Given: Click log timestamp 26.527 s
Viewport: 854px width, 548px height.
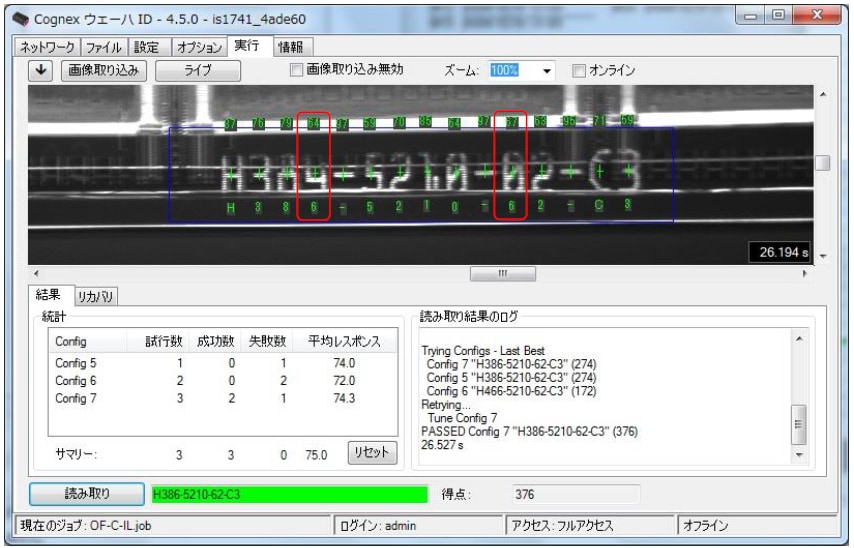Looking at the screenshot, I should pyautogui.click(x=442, y=445).
